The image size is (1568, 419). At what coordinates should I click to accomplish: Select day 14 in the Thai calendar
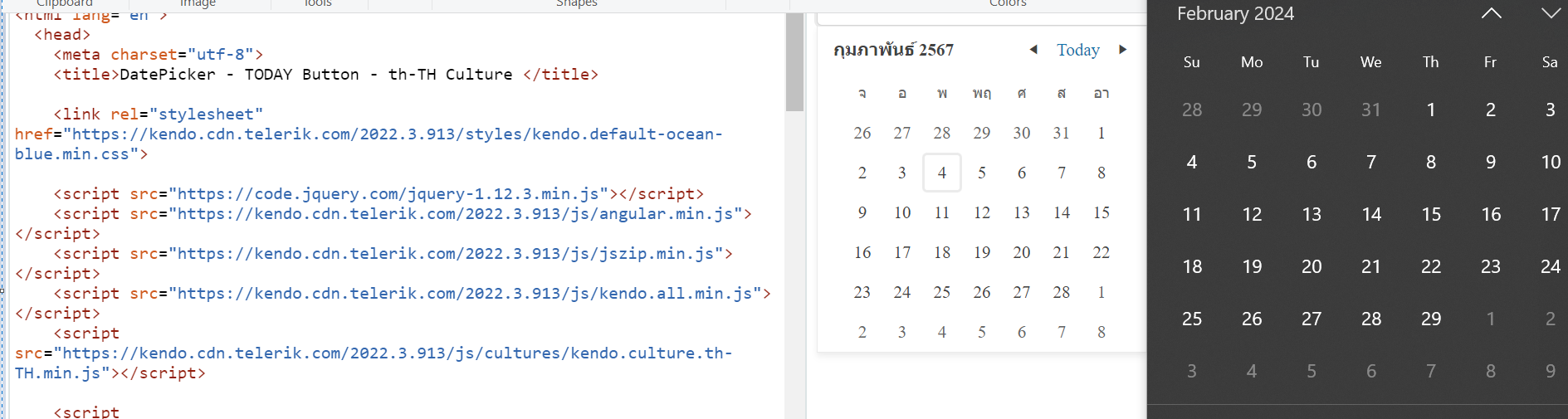[1061, 212]
